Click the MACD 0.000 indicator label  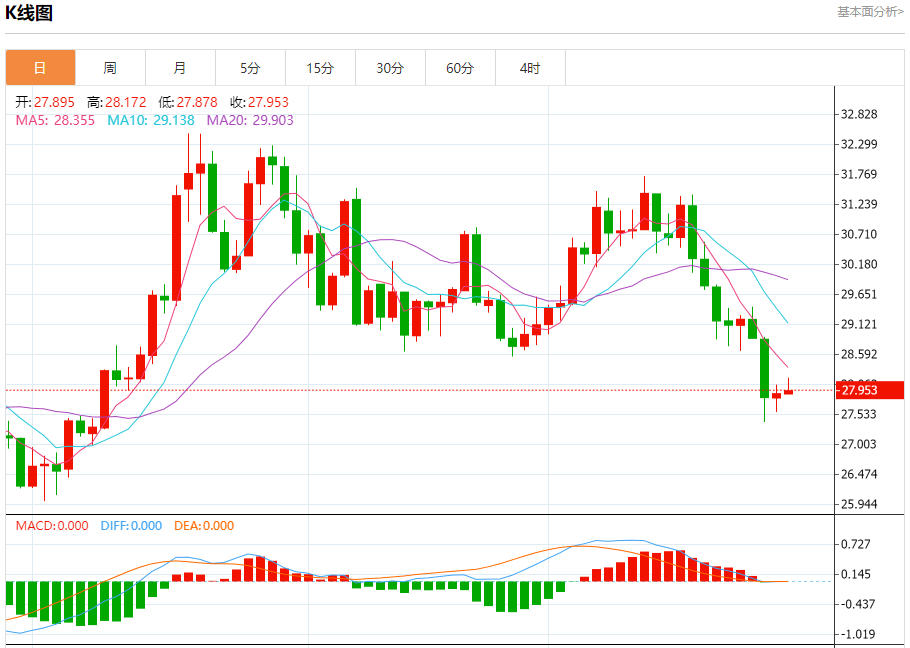coord(51,526)
